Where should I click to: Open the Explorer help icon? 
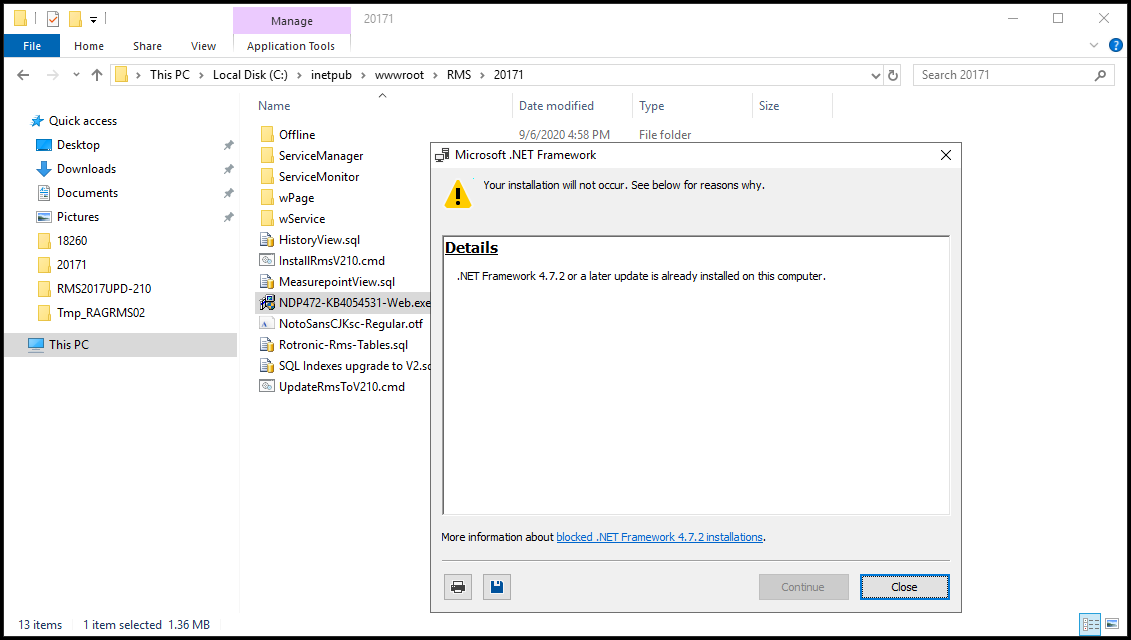point(1115,45)
